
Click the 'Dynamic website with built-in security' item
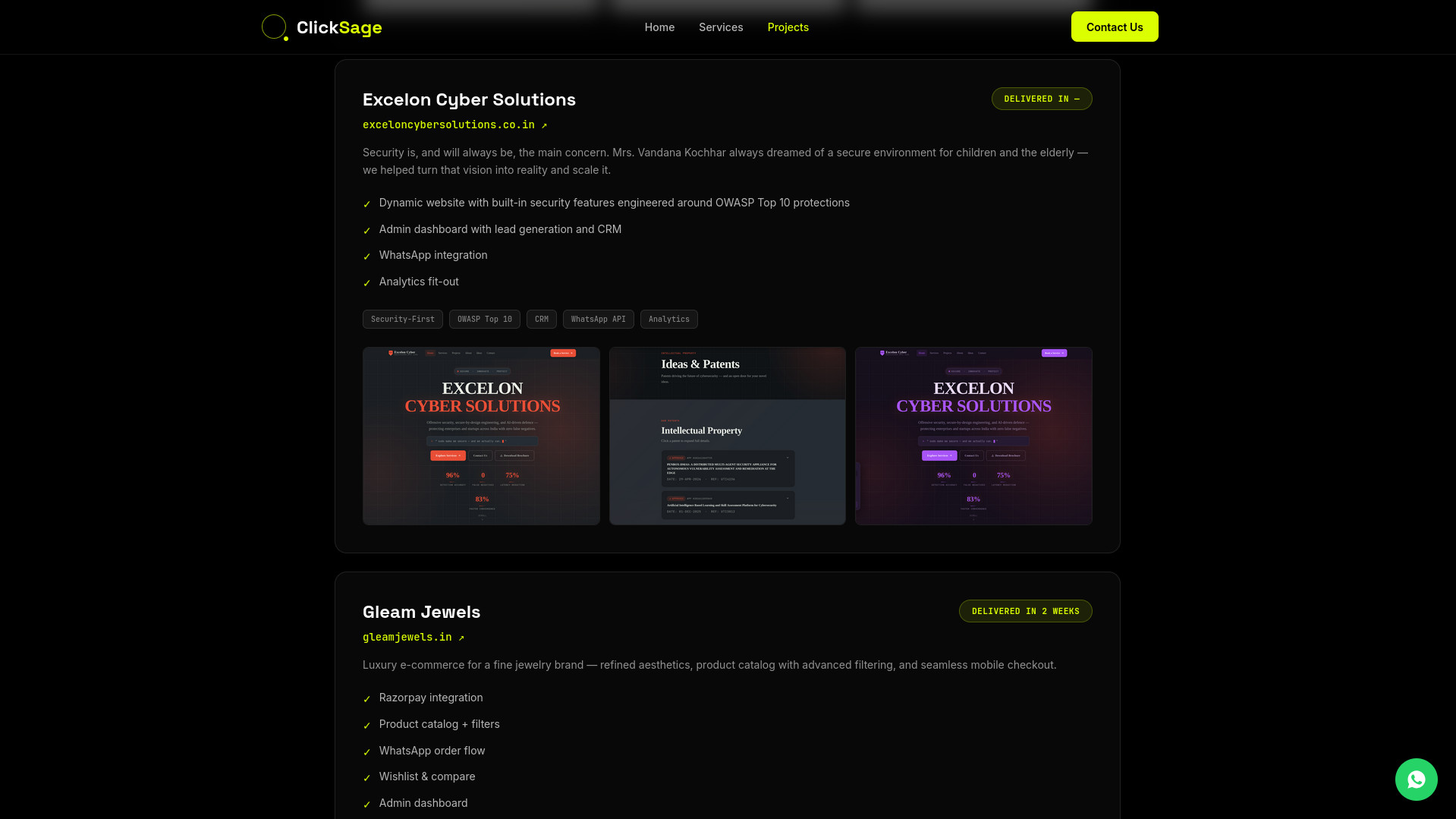point(615,203)
